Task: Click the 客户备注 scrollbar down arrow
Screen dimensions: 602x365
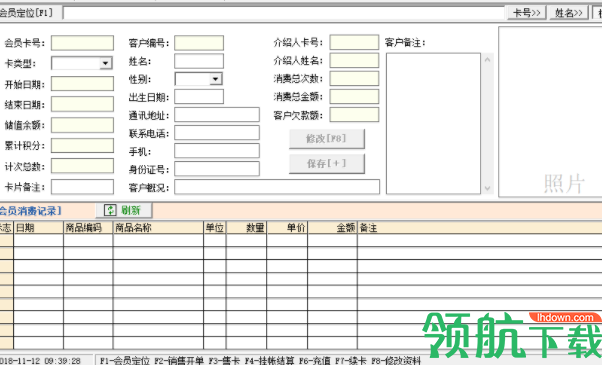Action: click(x=488, y=188)
